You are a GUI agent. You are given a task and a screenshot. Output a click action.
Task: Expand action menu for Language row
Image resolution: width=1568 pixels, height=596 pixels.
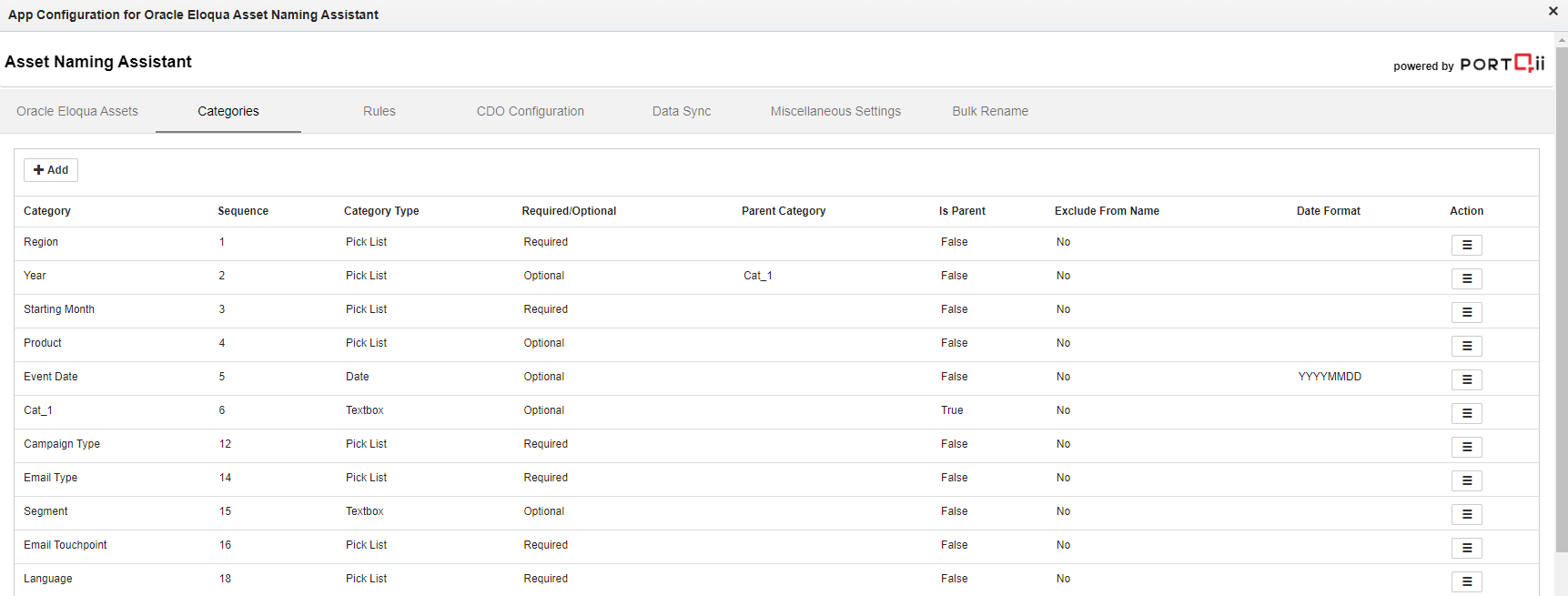(1466, 581)
